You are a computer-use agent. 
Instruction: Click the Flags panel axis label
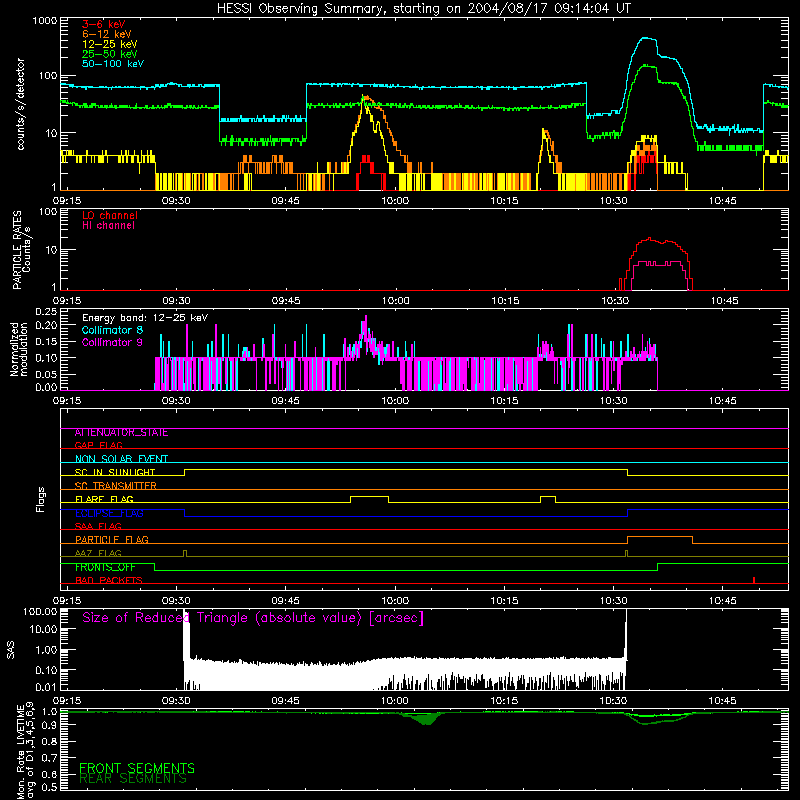coord(41,499)
